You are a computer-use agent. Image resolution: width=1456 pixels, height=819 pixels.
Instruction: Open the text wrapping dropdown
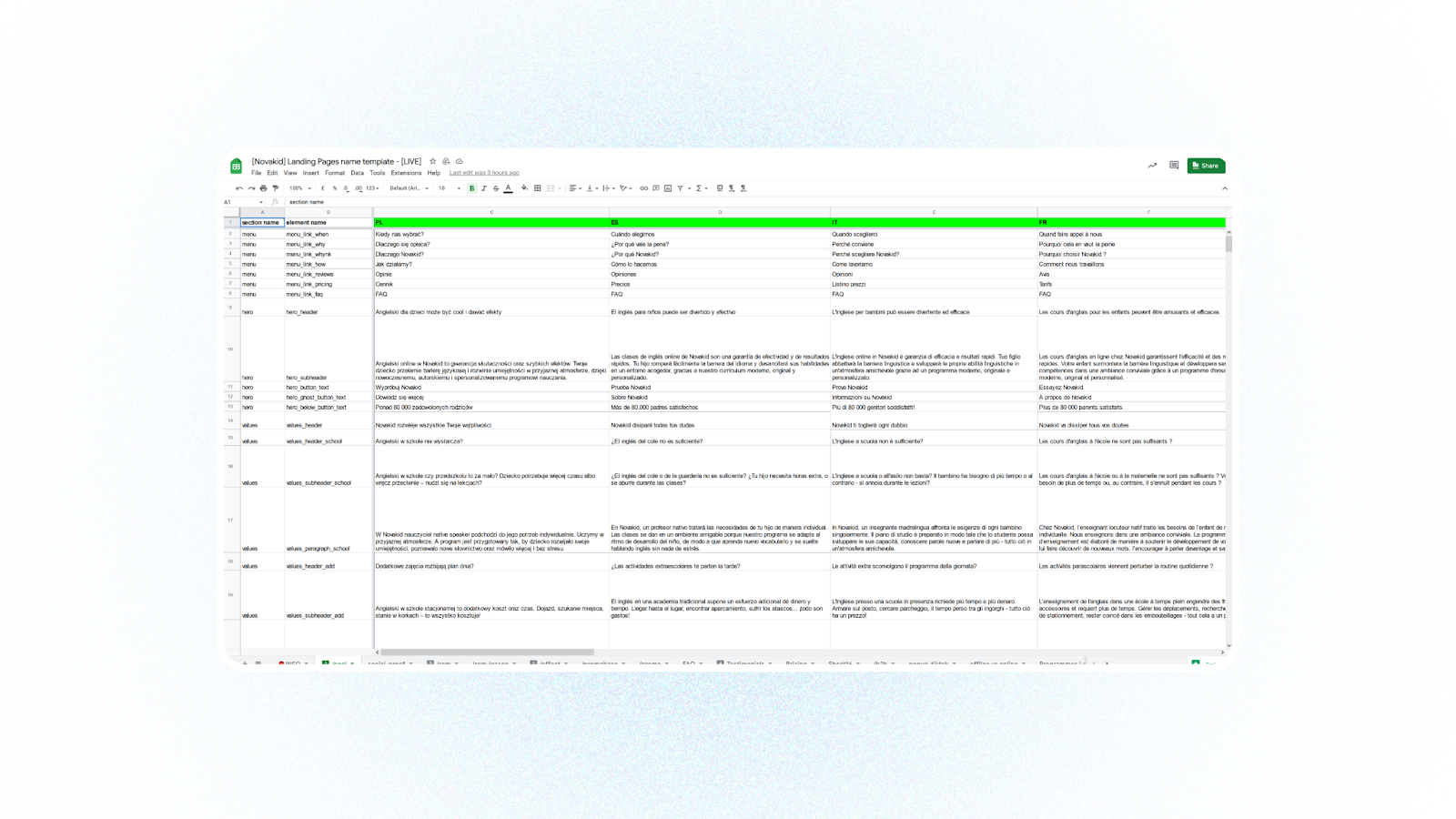pos(608,188)
